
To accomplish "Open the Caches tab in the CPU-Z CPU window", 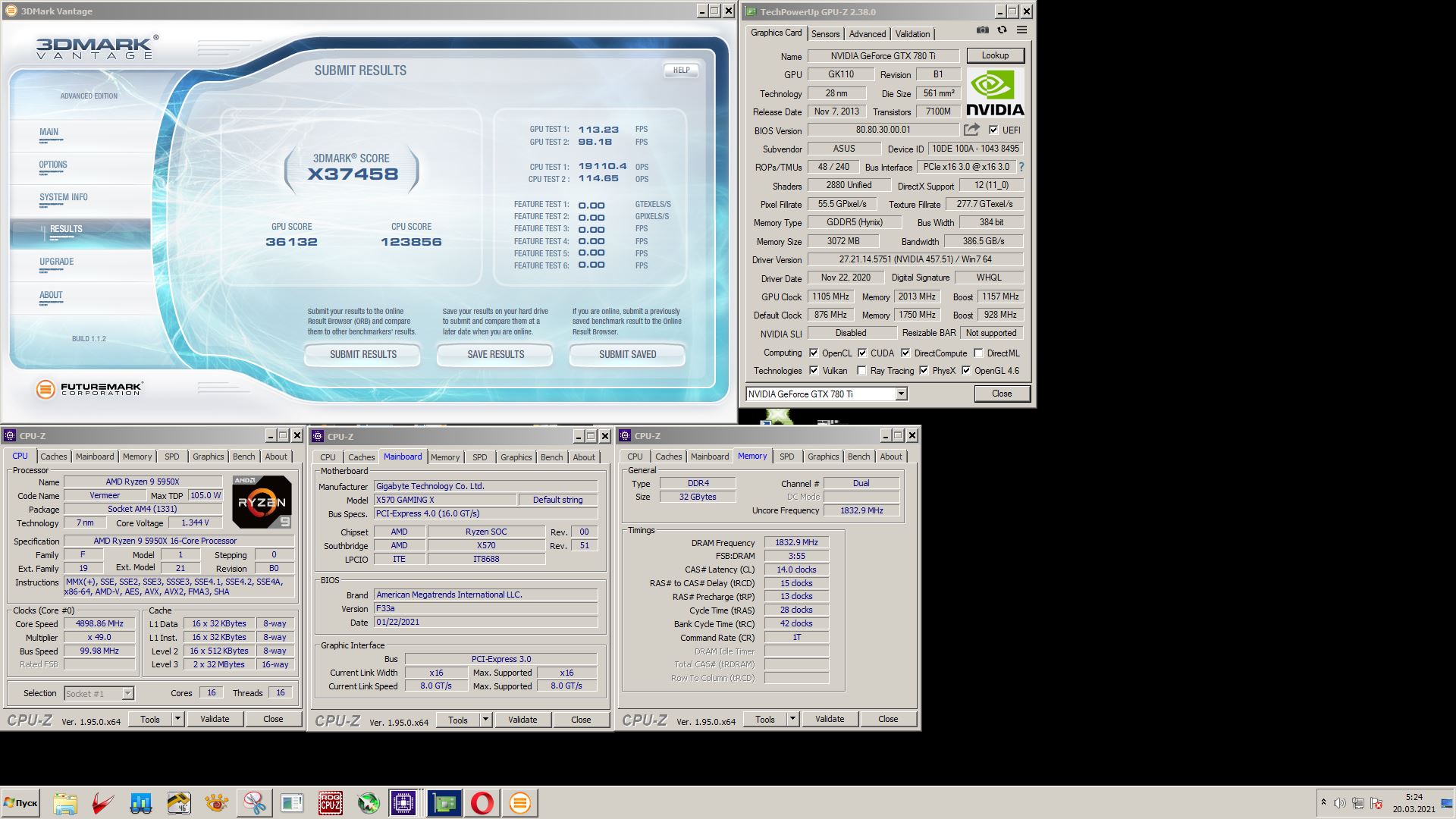I will pyautogui.click(x=54, y=456).
